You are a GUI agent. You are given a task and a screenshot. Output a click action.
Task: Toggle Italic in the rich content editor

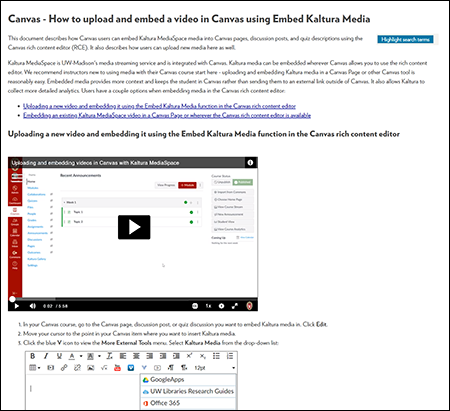click(x=46, y=356)
